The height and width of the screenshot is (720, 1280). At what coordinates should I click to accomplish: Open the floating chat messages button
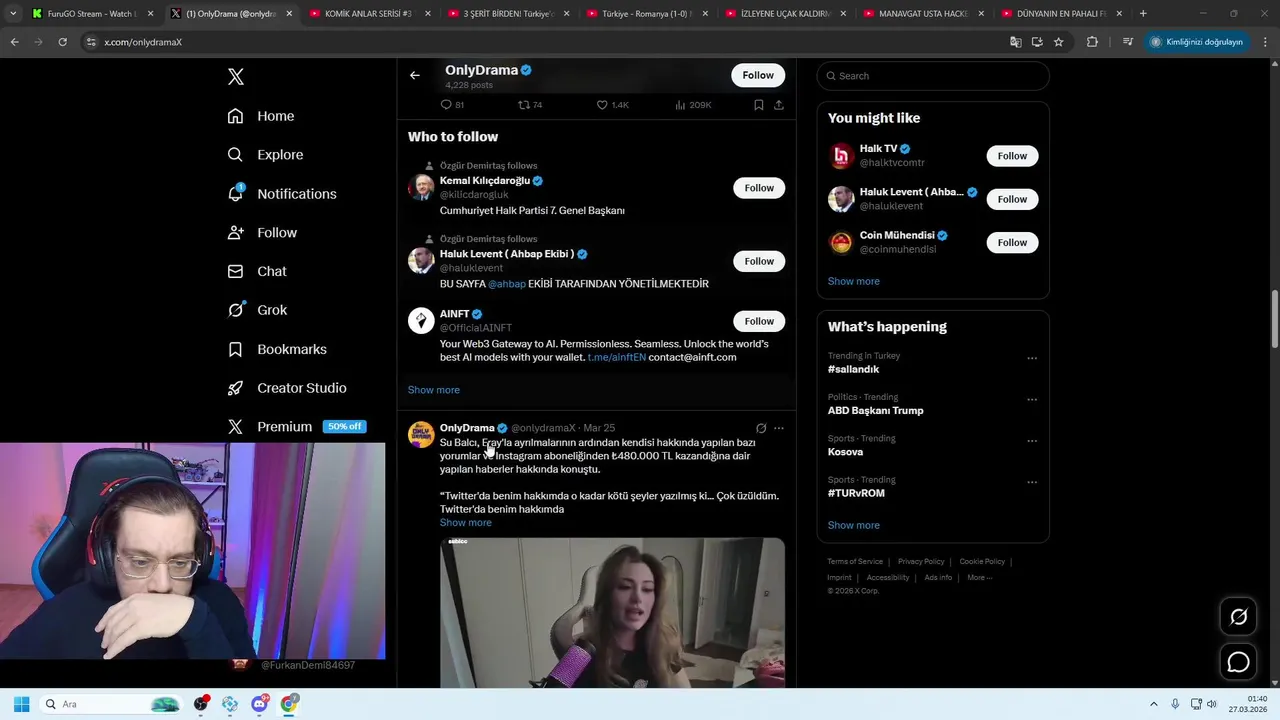[1238, 662]
